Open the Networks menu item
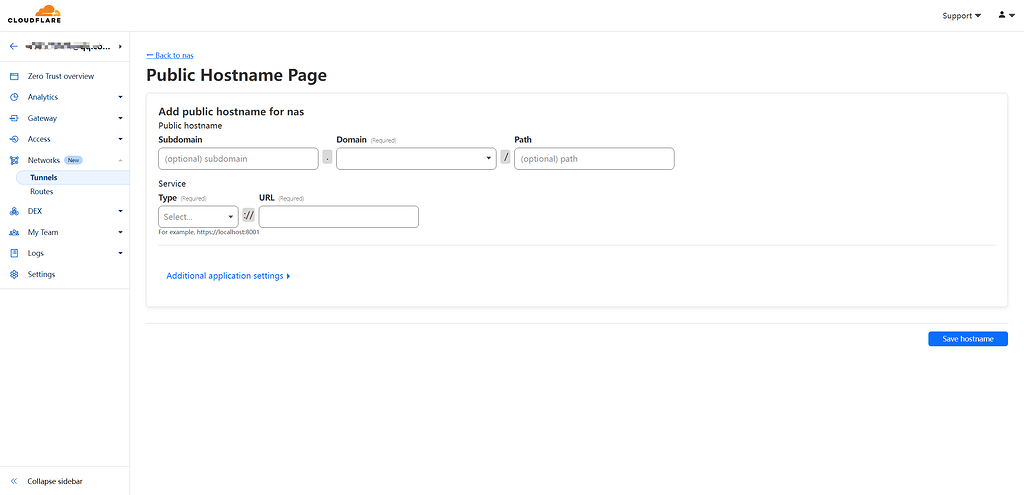Screen dimensions: 1024x495 (x=44, y=160)
